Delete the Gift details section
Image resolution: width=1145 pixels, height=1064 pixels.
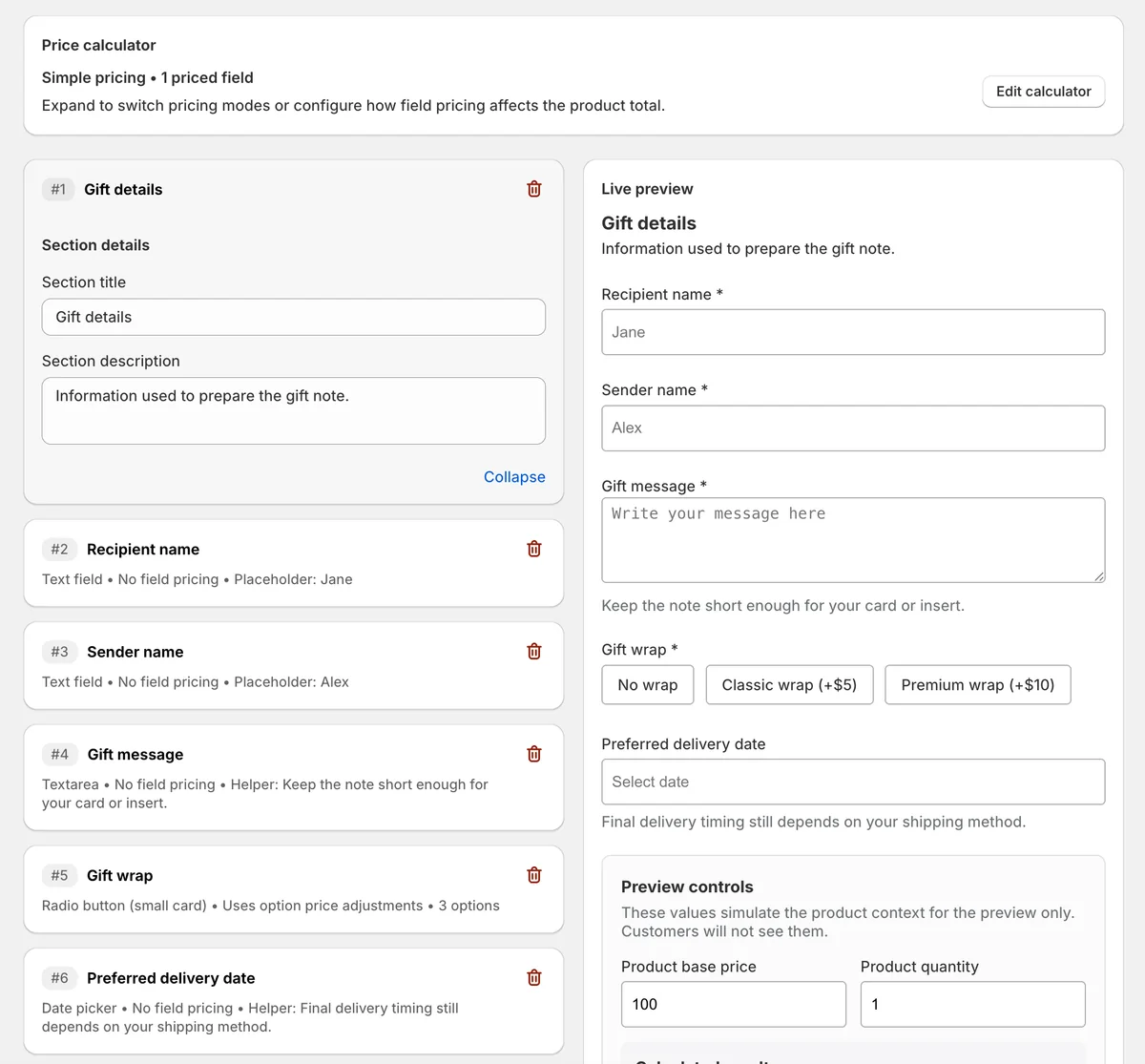pyautogui.click(x=534, y=189)
